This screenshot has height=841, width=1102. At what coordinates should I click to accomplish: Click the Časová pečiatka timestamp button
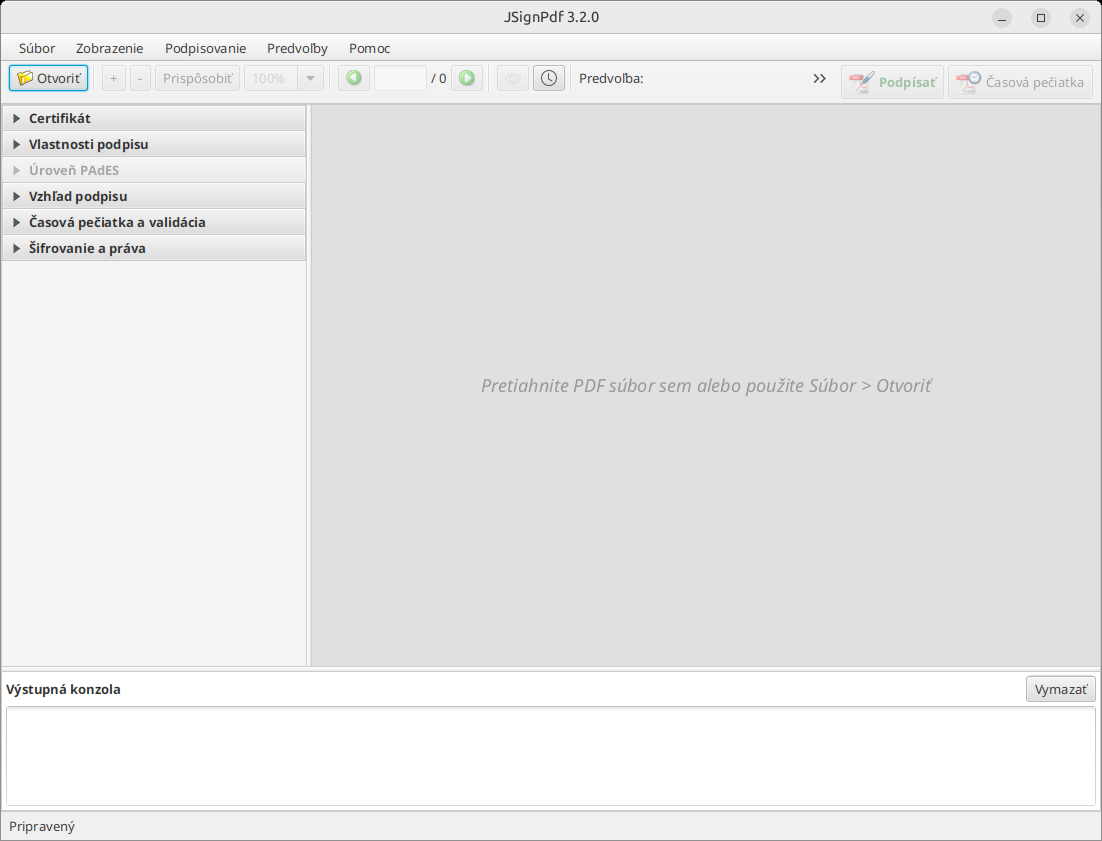[1020, 82]
